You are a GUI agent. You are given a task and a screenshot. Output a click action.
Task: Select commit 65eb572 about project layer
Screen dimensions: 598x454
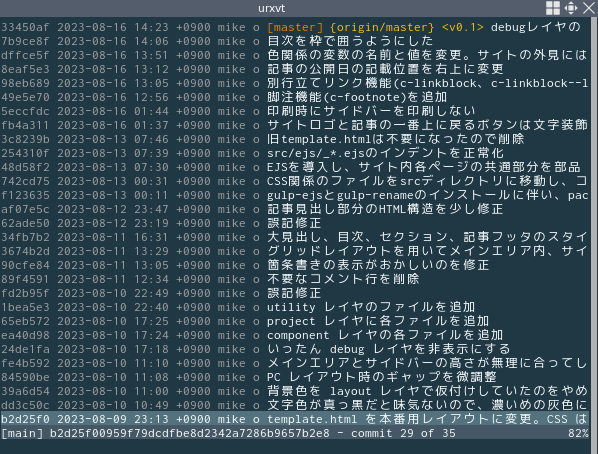(295, 321)
